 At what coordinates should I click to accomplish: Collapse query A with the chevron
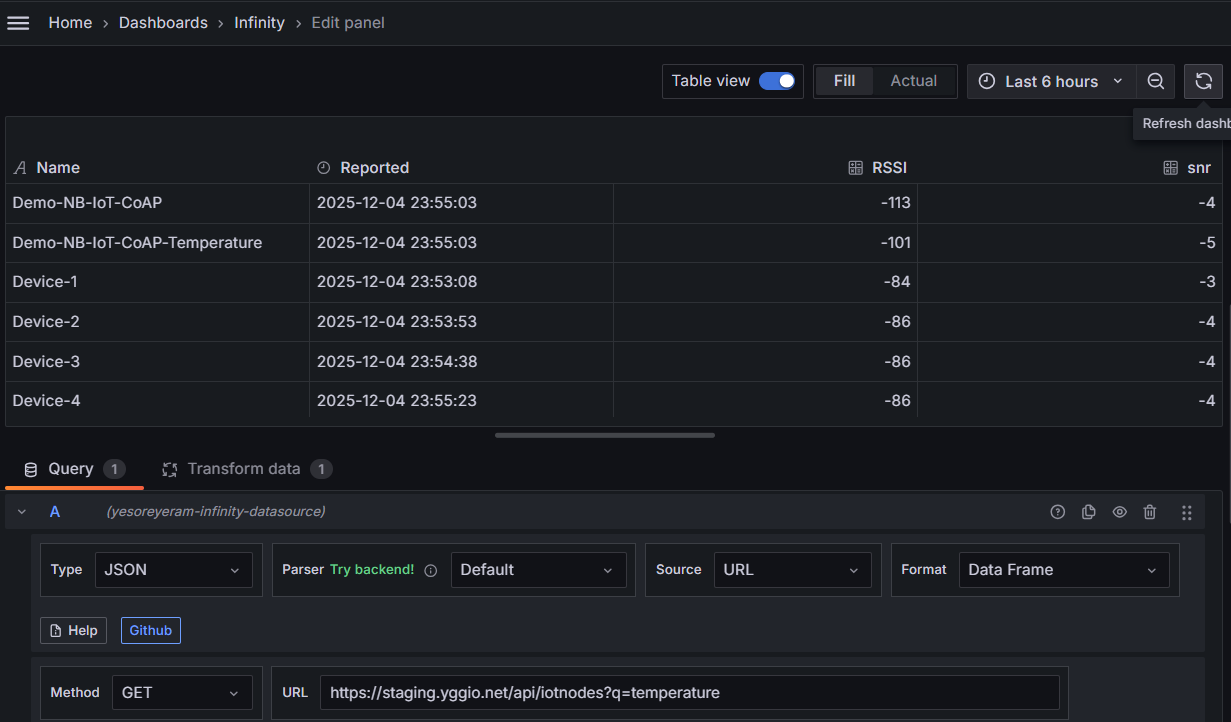(22, 512)
